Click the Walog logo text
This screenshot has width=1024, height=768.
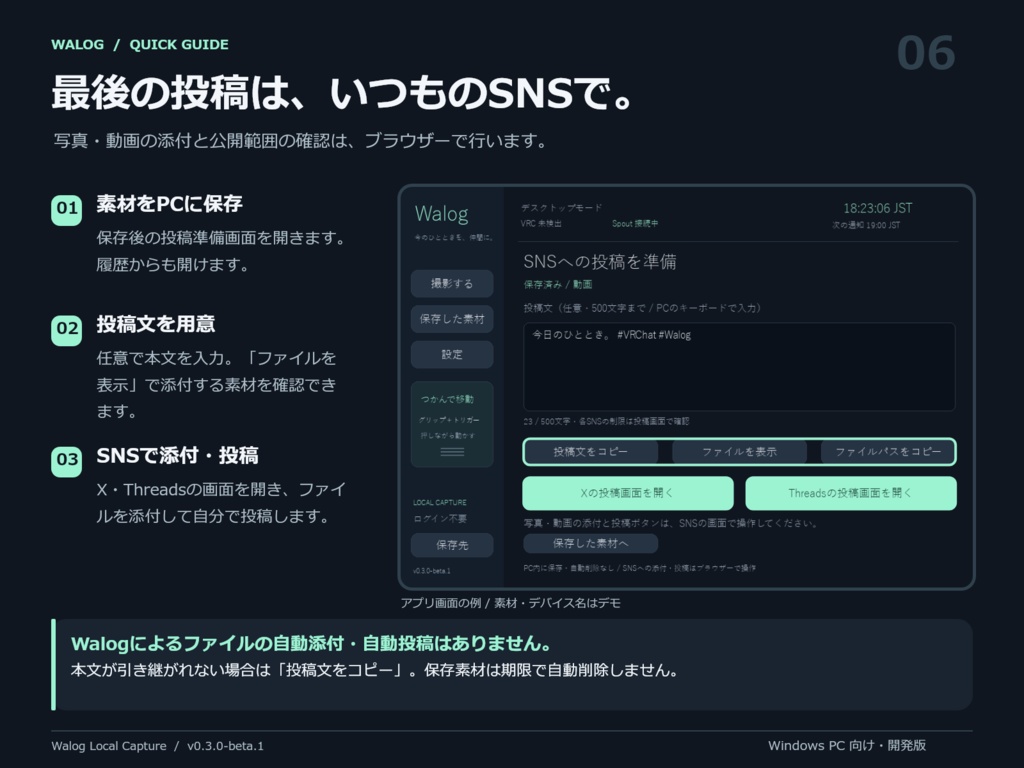pyautogui.click(x=441, y=214)
